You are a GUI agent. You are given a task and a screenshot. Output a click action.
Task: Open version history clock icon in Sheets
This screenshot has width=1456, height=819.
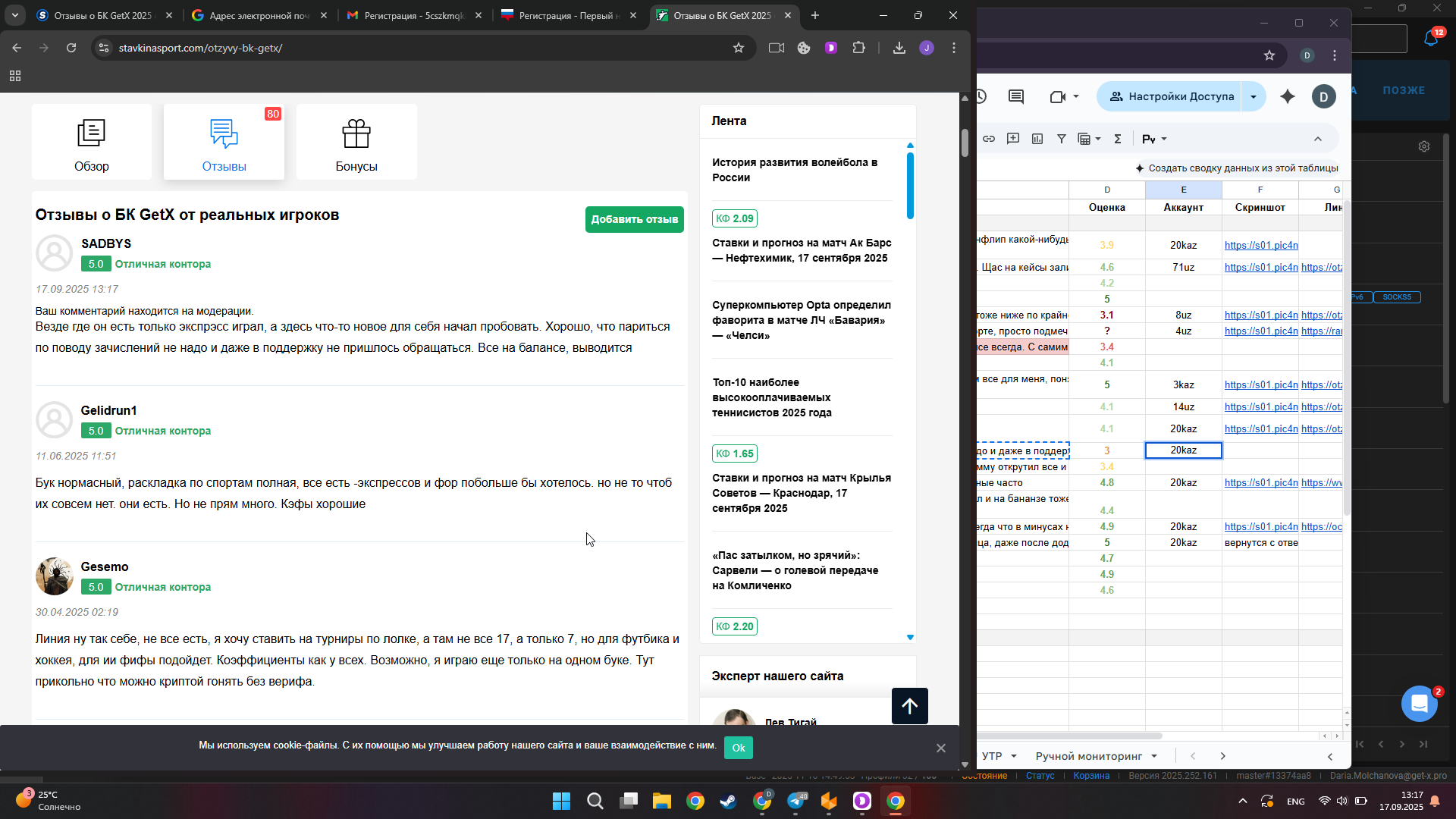point(981,96)
